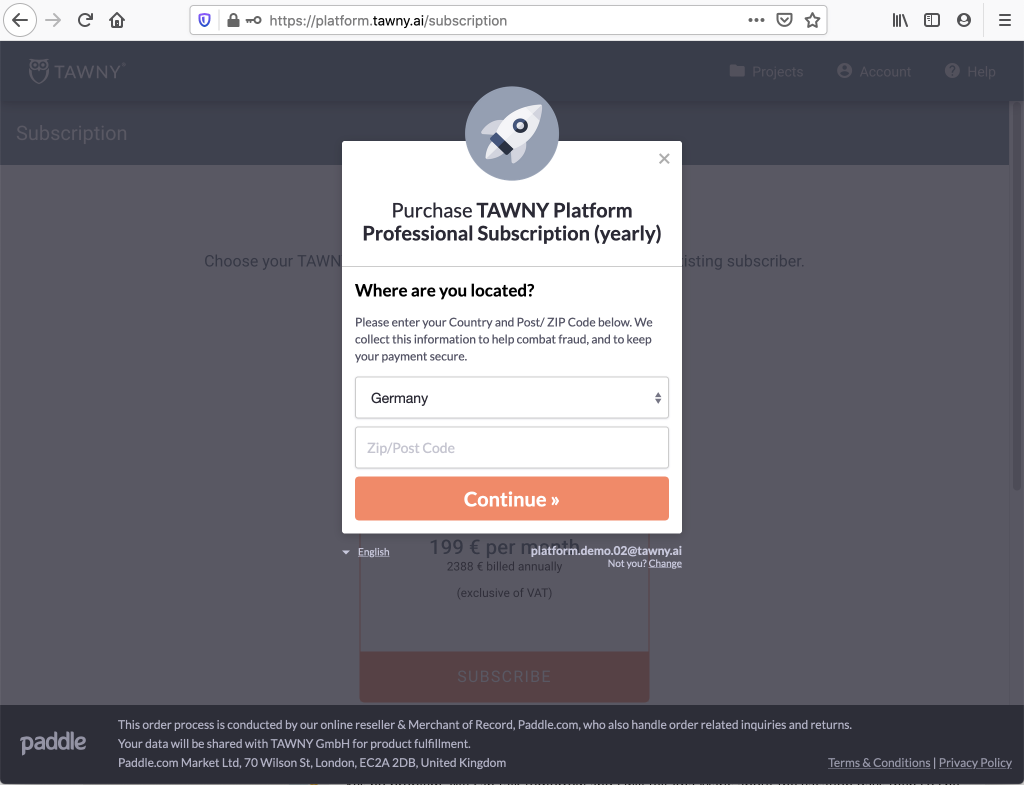Open the hamburger application menu
The image size is (1024, 785).
1005,20
